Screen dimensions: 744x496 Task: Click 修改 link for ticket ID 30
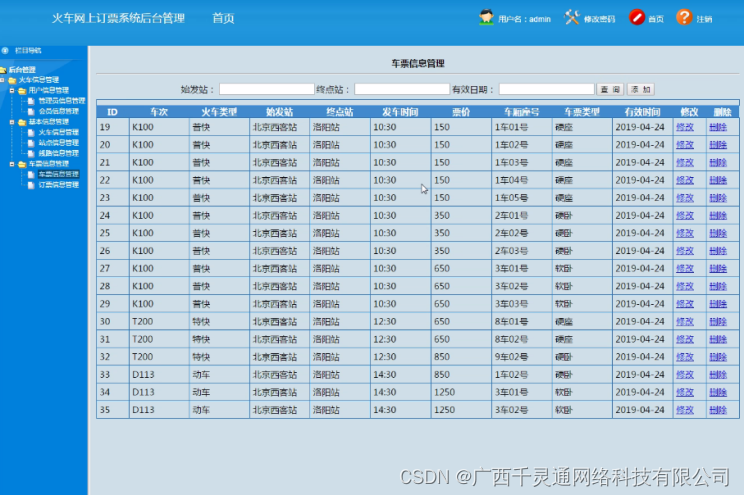click(x=685, y=322)
